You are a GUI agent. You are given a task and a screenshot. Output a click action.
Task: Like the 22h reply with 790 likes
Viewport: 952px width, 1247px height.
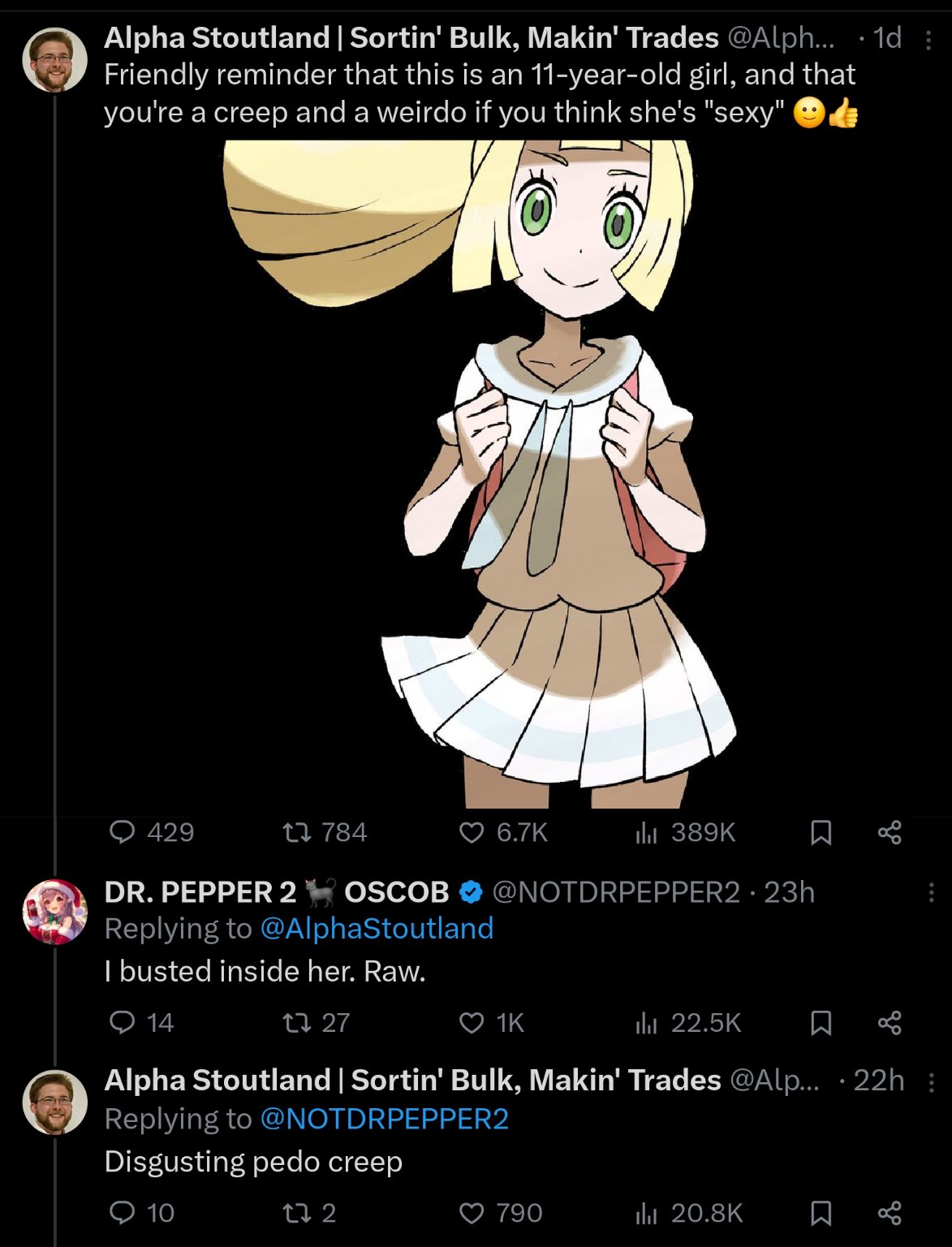click(x=472, y=1213)
